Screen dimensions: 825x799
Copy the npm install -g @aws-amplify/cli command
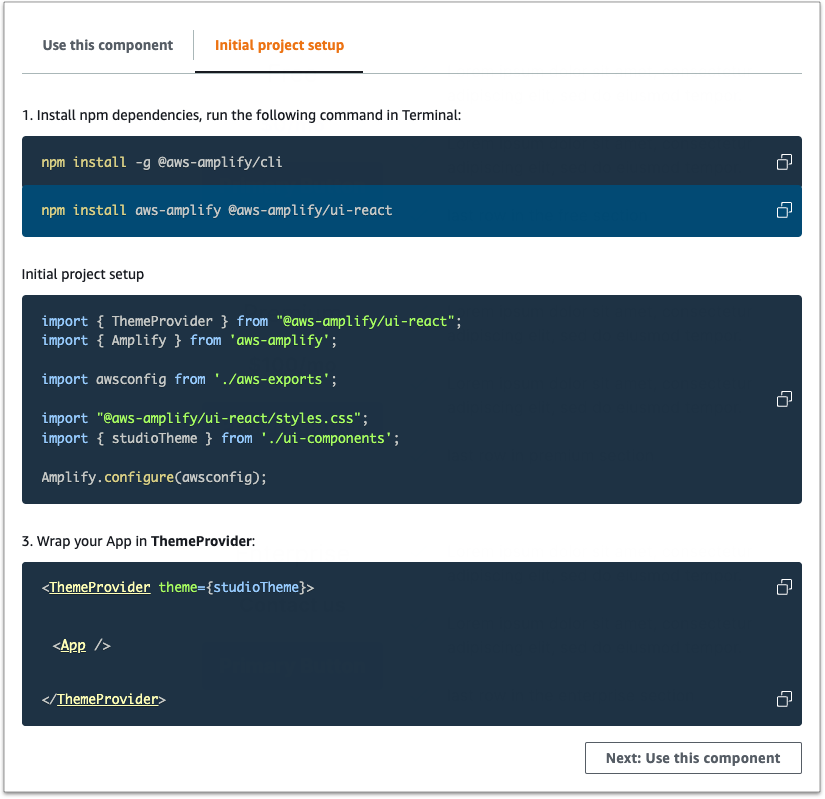(784, 162)
